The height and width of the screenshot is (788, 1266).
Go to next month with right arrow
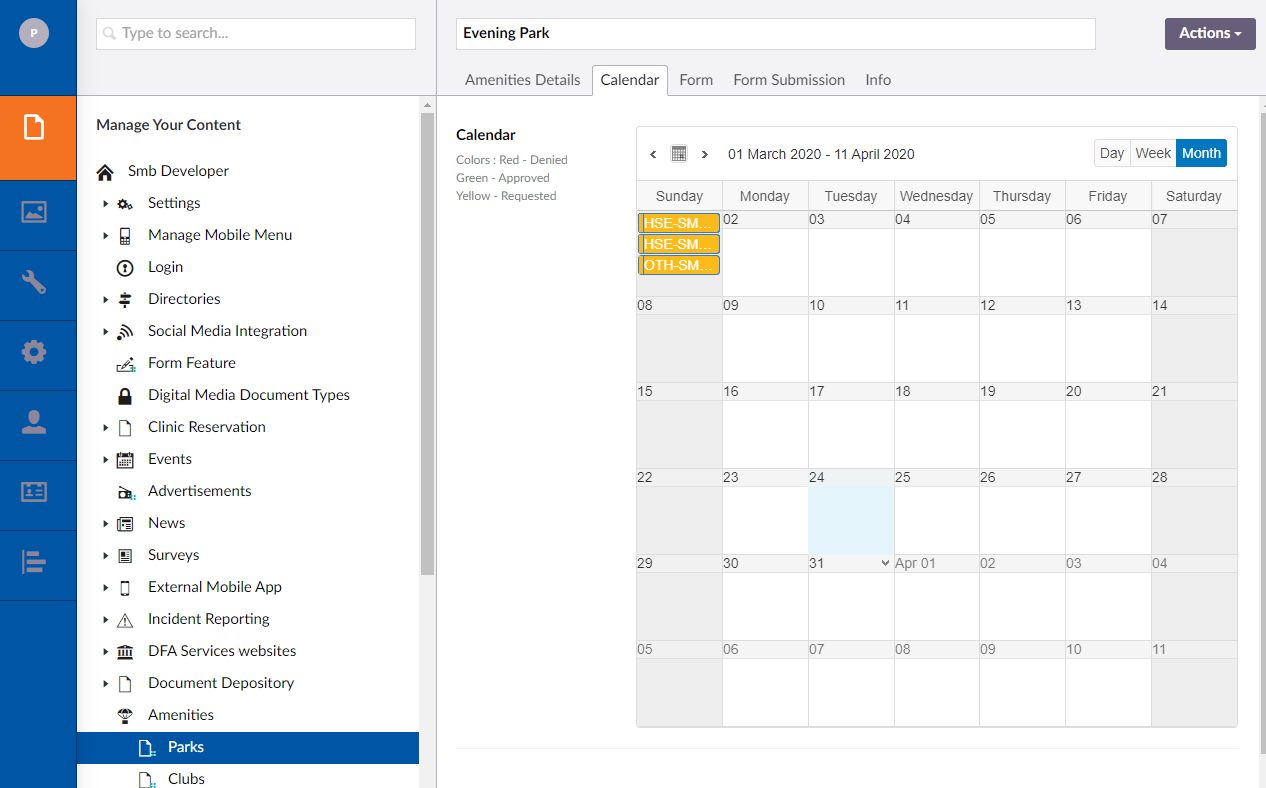(705, 154)
